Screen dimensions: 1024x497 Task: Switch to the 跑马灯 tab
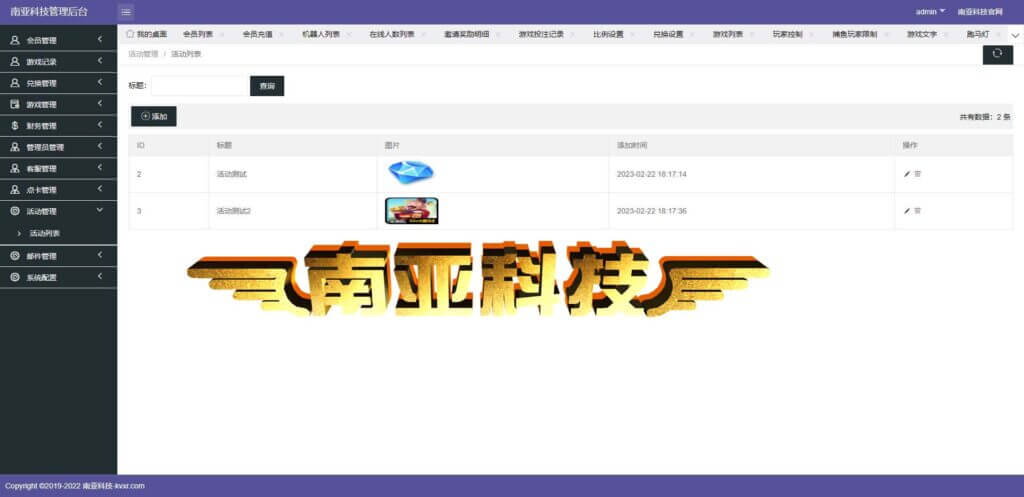click(978, 35)
